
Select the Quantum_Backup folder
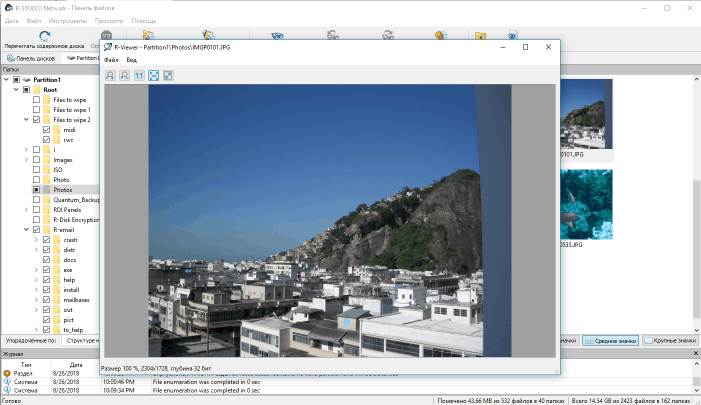[x=76, y=200]
